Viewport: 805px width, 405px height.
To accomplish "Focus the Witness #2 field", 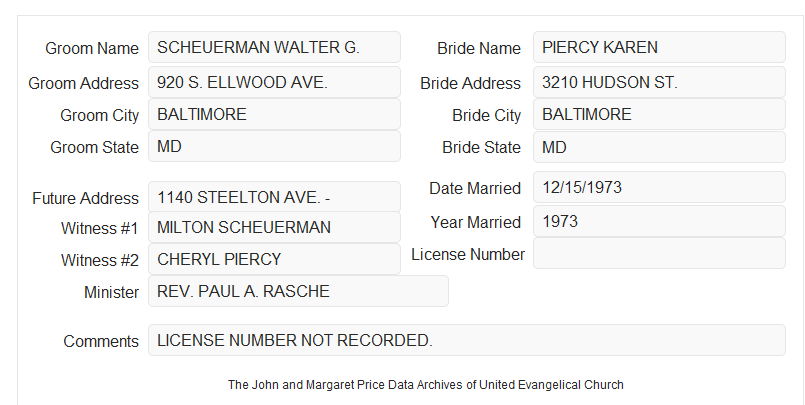I will 274,259.
